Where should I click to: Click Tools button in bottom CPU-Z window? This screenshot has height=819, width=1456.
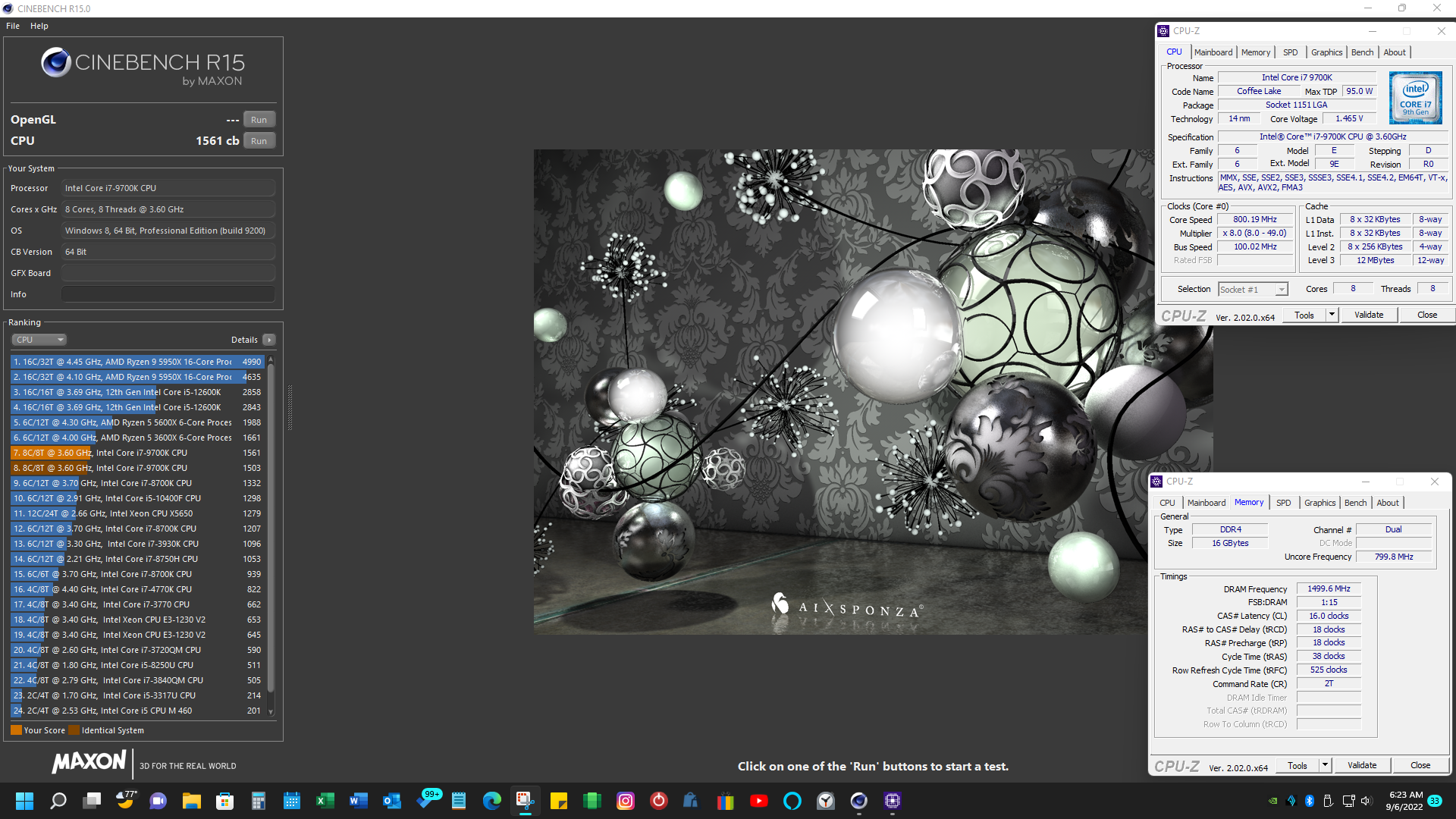point(1297,766)
